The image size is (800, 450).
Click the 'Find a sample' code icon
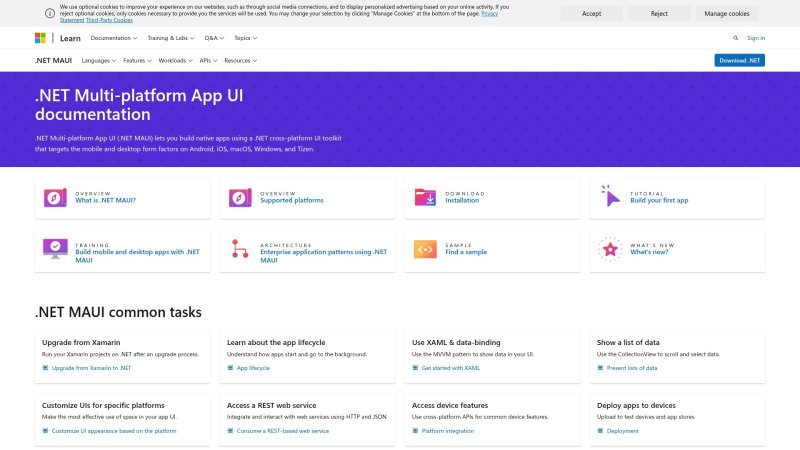pos(425,249)
